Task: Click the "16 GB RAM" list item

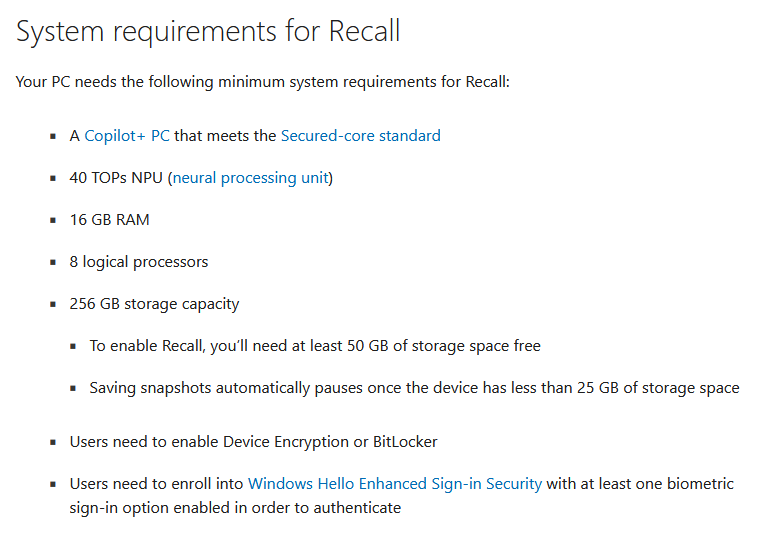Action: 109,220
